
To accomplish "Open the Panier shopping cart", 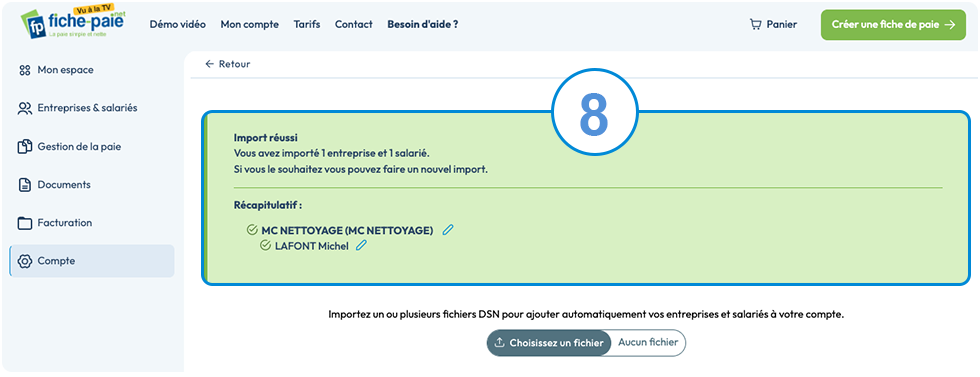I will tap(773, 24).
